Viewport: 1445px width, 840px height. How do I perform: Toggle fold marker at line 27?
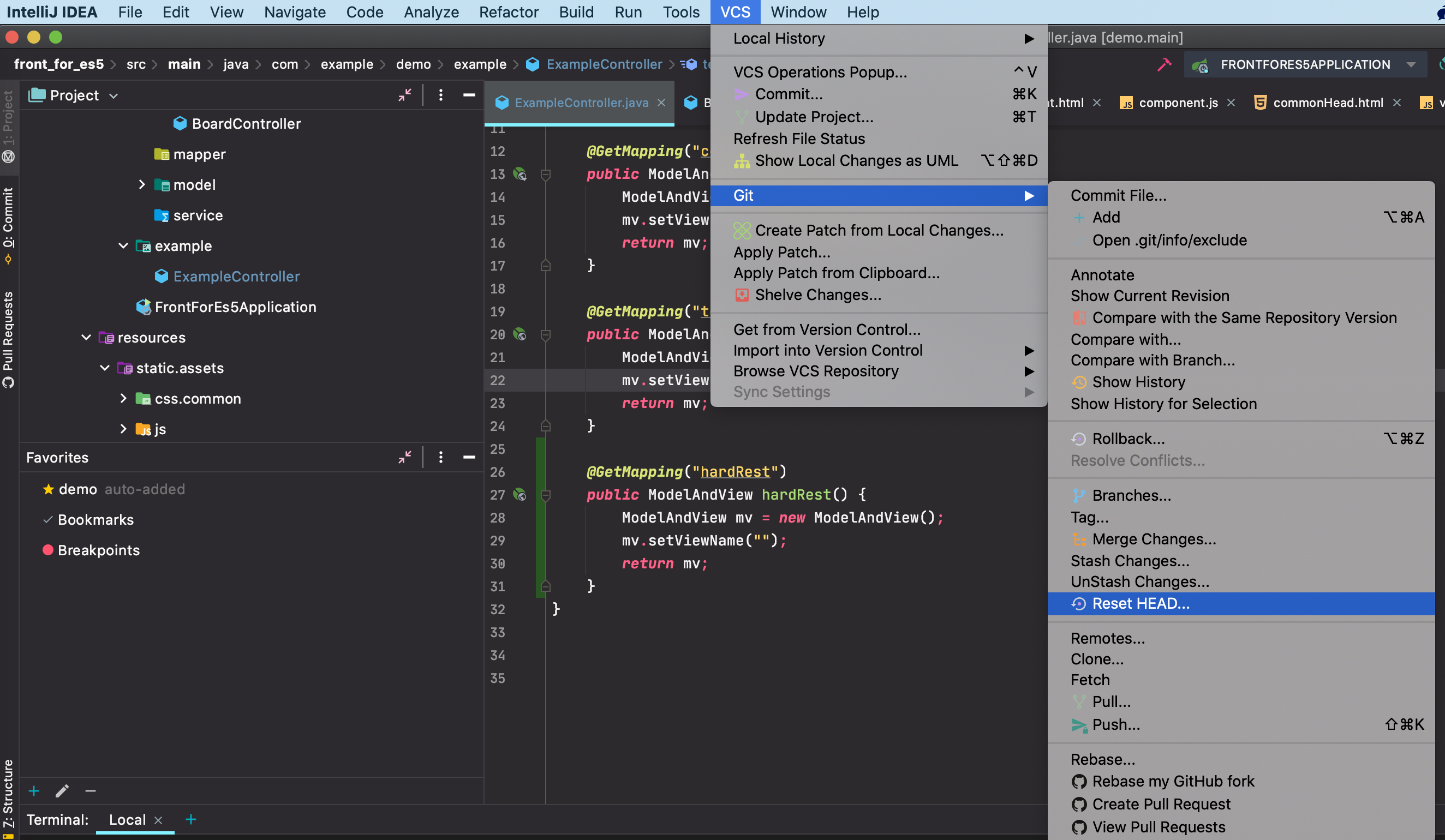pos(546,495)
